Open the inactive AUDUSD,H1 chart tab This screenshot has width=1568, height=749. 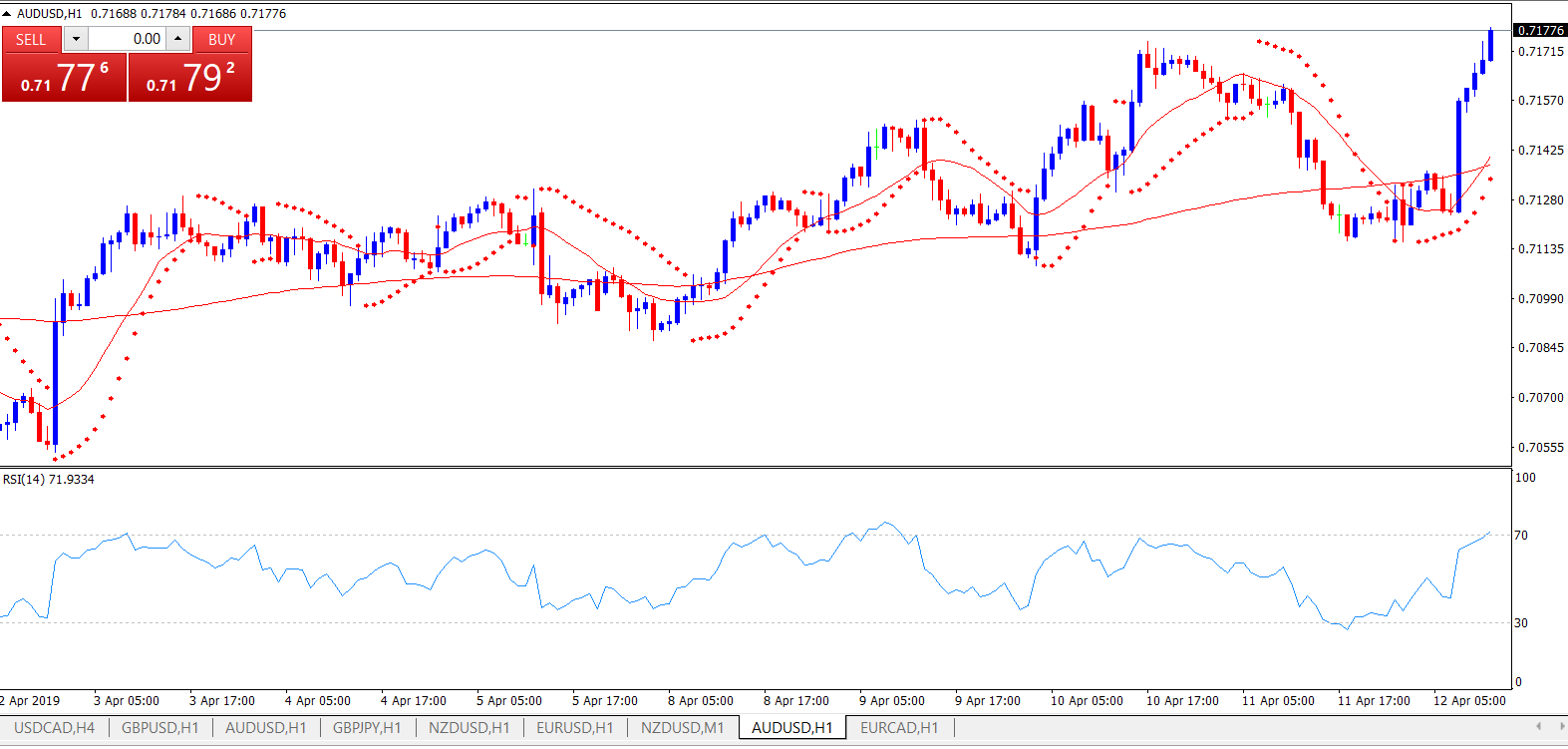click(265, 728)
